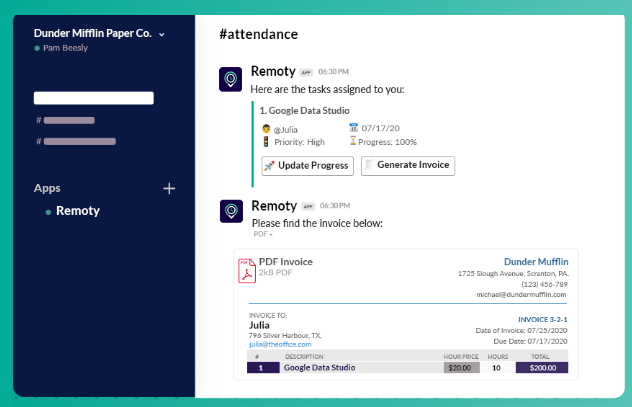Click the Dunder Mufflin invoice heading
632x407 pixels.
point(536,262)
